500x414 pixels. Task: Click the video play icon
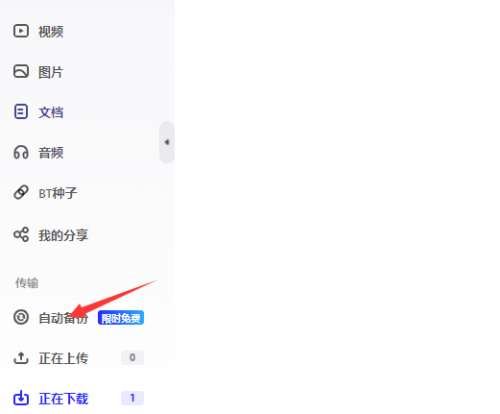21,31
